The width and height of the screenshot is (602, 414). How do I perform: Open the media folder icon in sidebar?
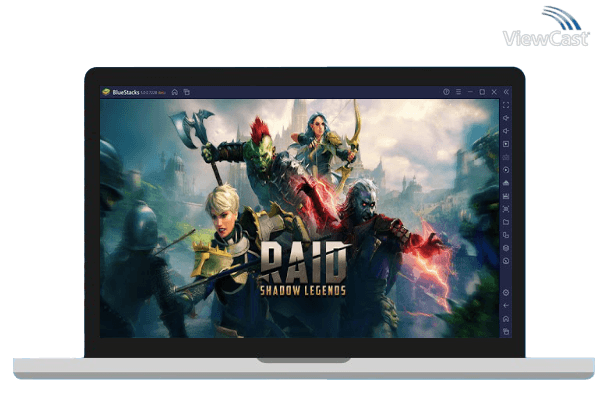(x=506, y=222)
